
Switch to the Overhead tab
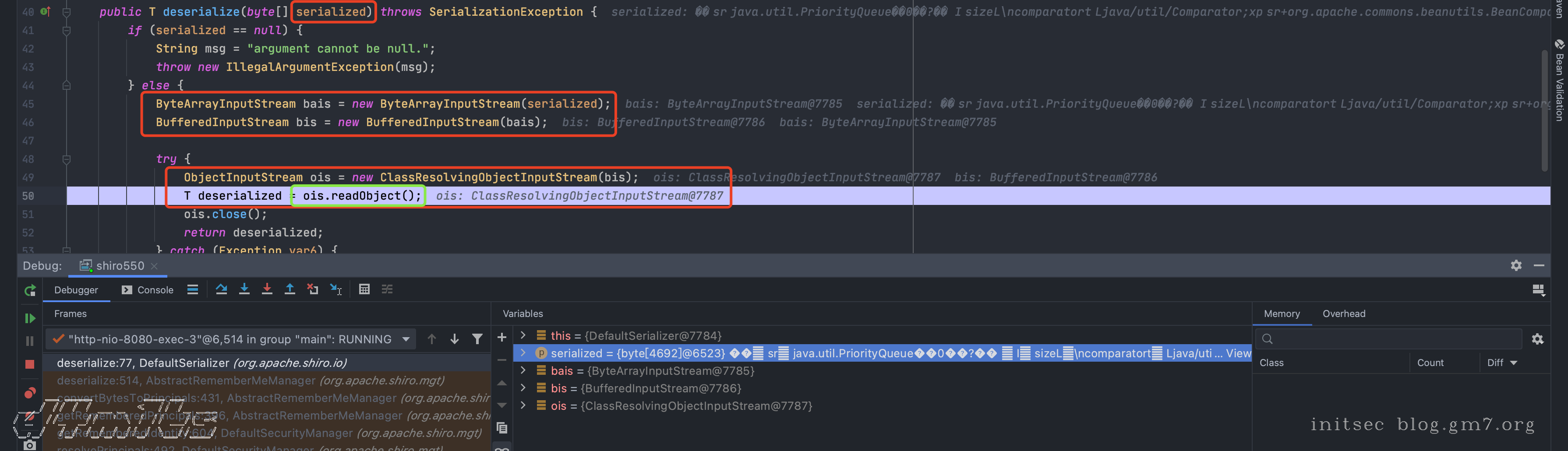point(1343,314)
